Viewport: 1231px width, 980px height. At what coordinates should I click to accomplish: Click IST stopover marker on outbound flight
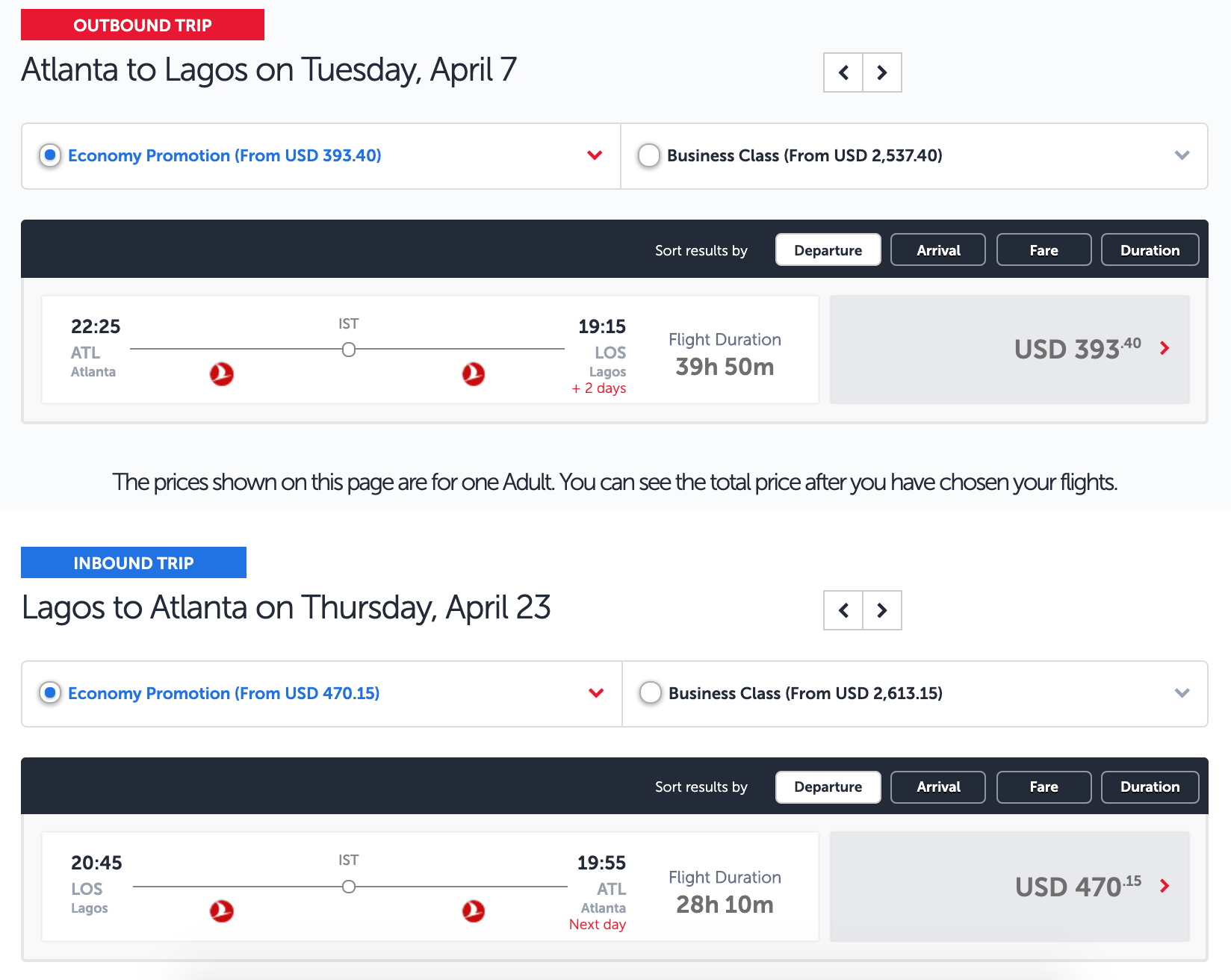coord(349,350)
